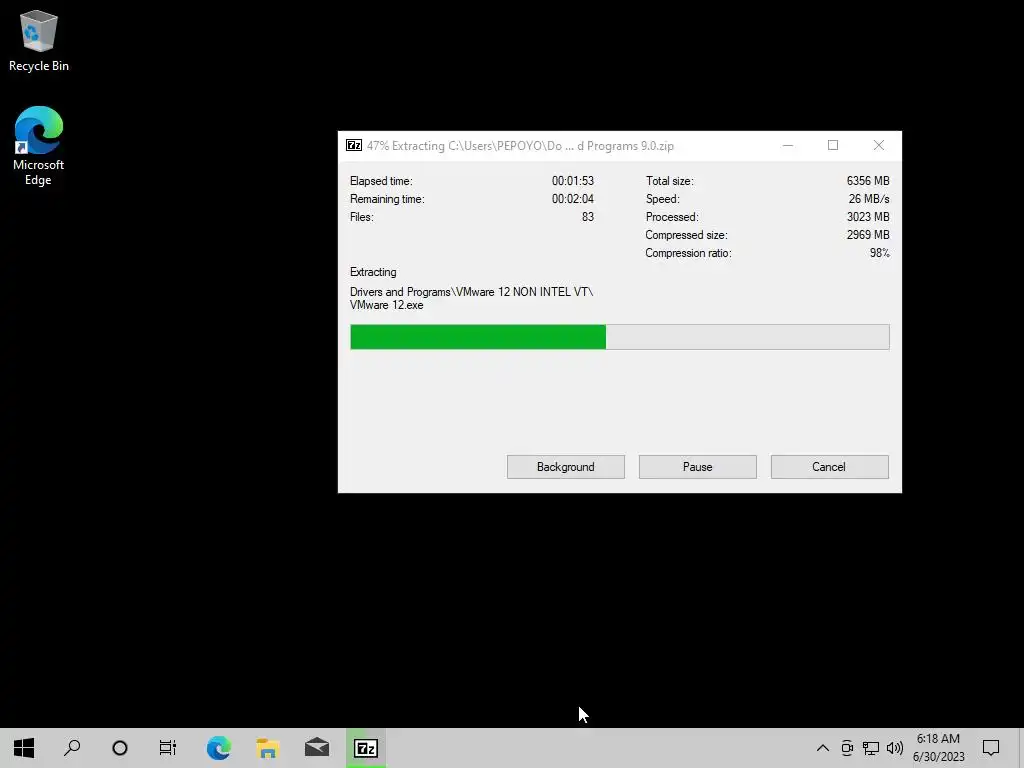Click the Total size value 6356 MB
The width and height of the screenshot is (1024, 768).
click(868, 181)
